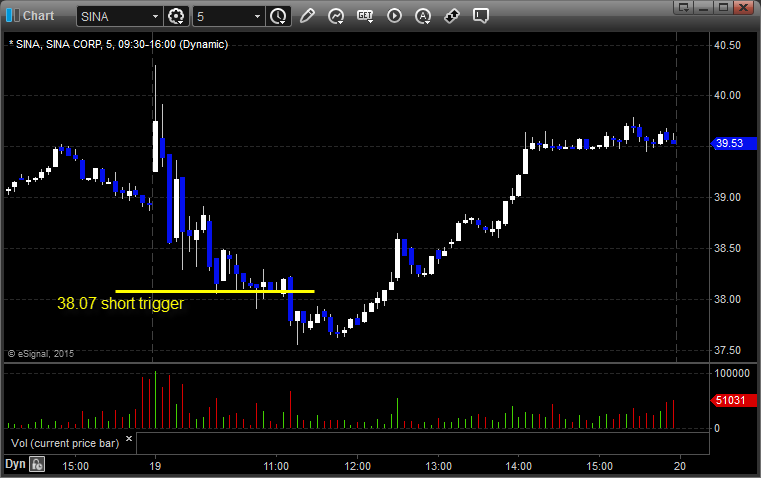Click the comment speech bubble icon
The height and width of the screenshot is (478, 761).
click(x=480, y=16)
